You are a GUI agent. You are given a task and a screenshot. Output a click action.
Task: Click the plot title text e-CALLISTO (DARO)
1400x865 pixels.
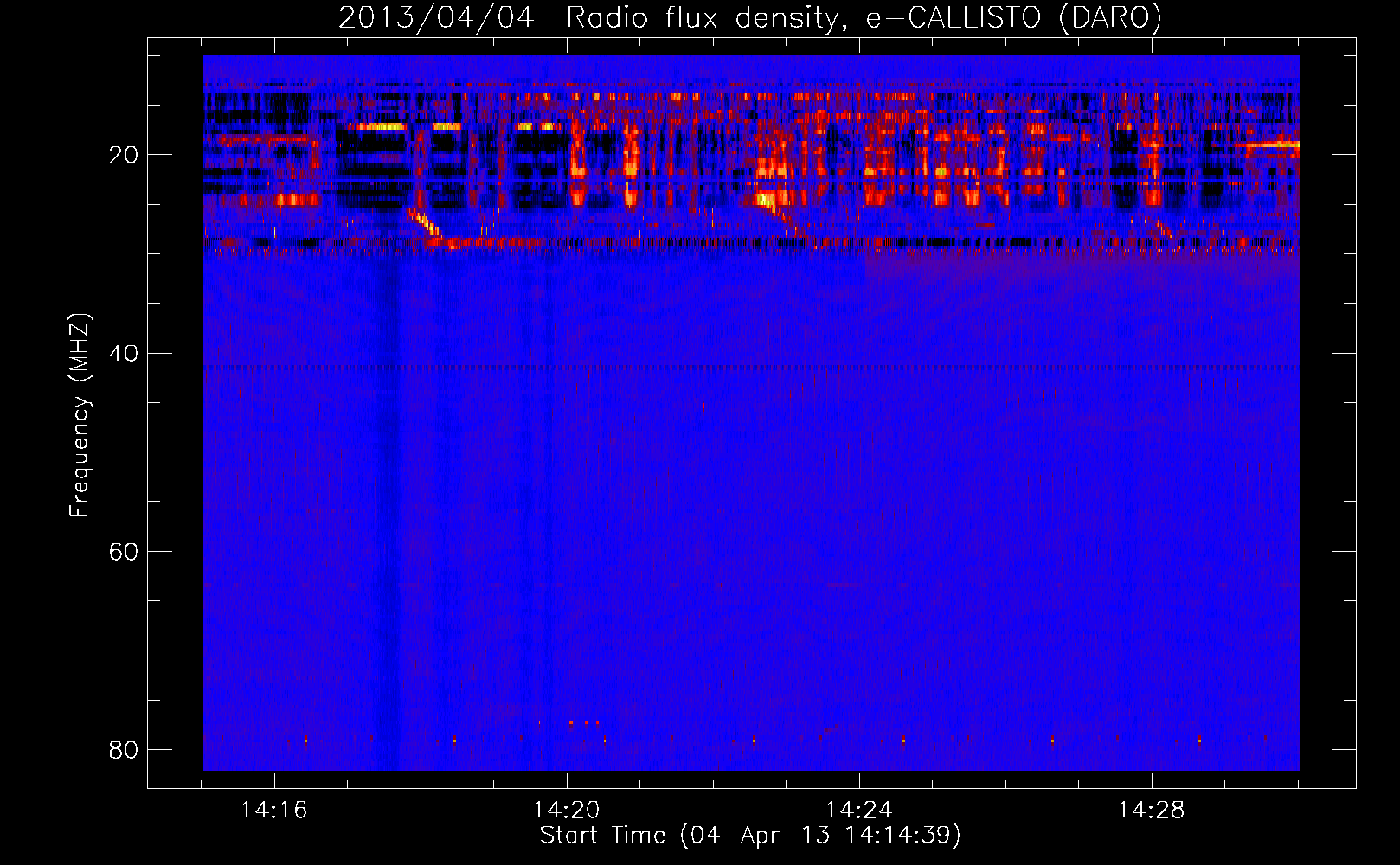pos(1014,18)
